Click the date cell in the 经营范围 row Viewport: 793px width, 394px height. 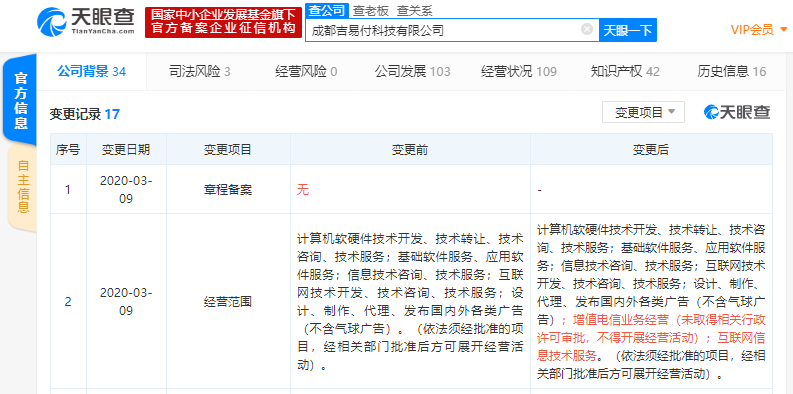point(126,301)
